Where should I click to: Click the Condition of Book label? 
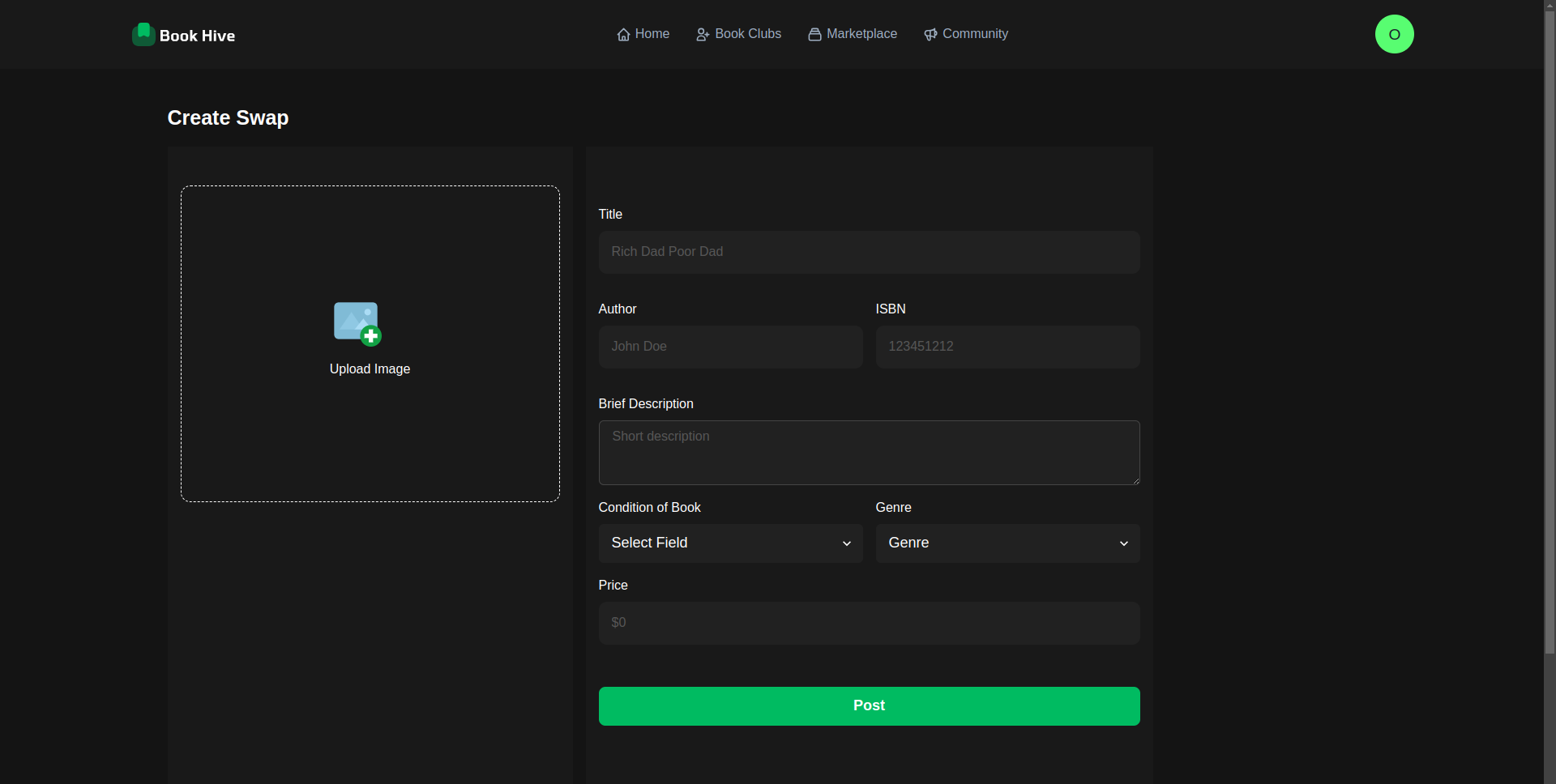point(649,507)
